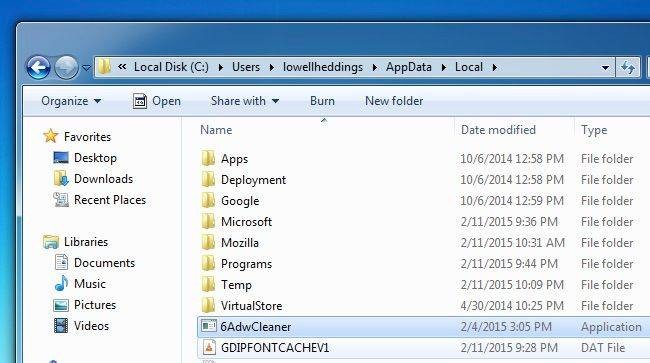The height and width of the screenshot is (363, 650).
Task: Click the Forward navigation arrow
Action: pos(66,67)
